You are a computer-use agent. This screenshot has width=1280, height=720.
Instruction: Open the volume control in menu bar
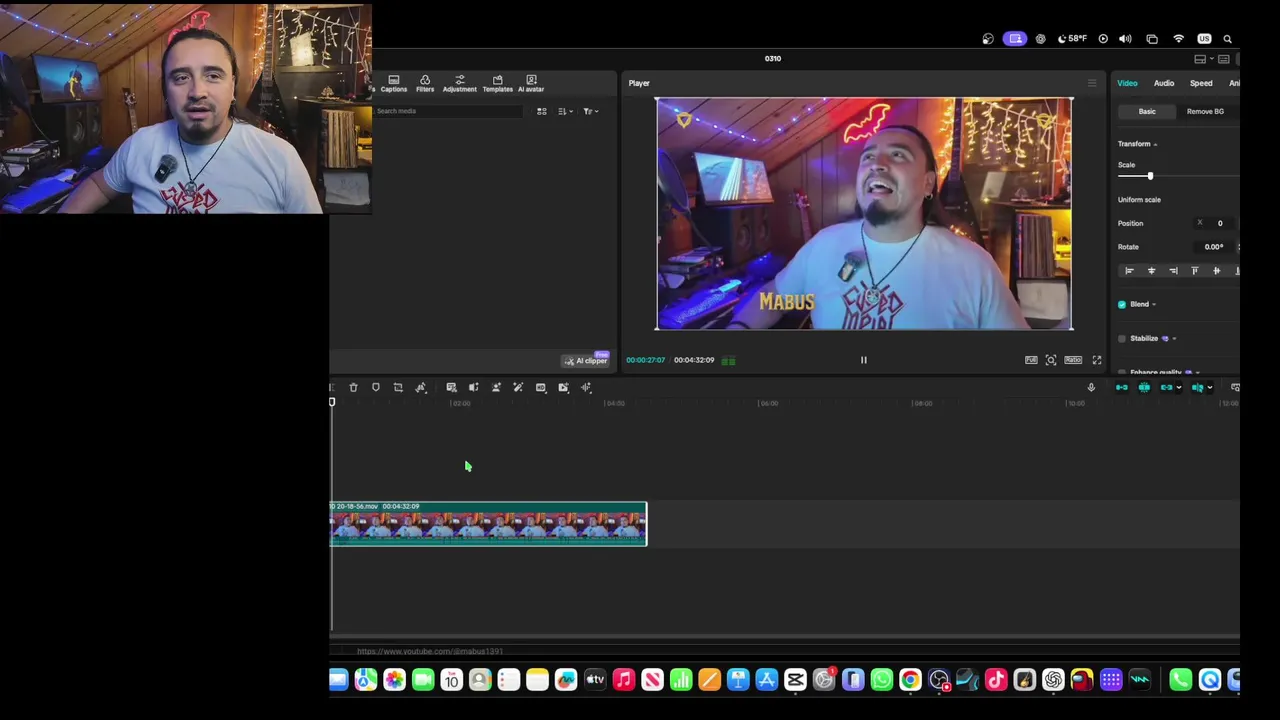1126,39
